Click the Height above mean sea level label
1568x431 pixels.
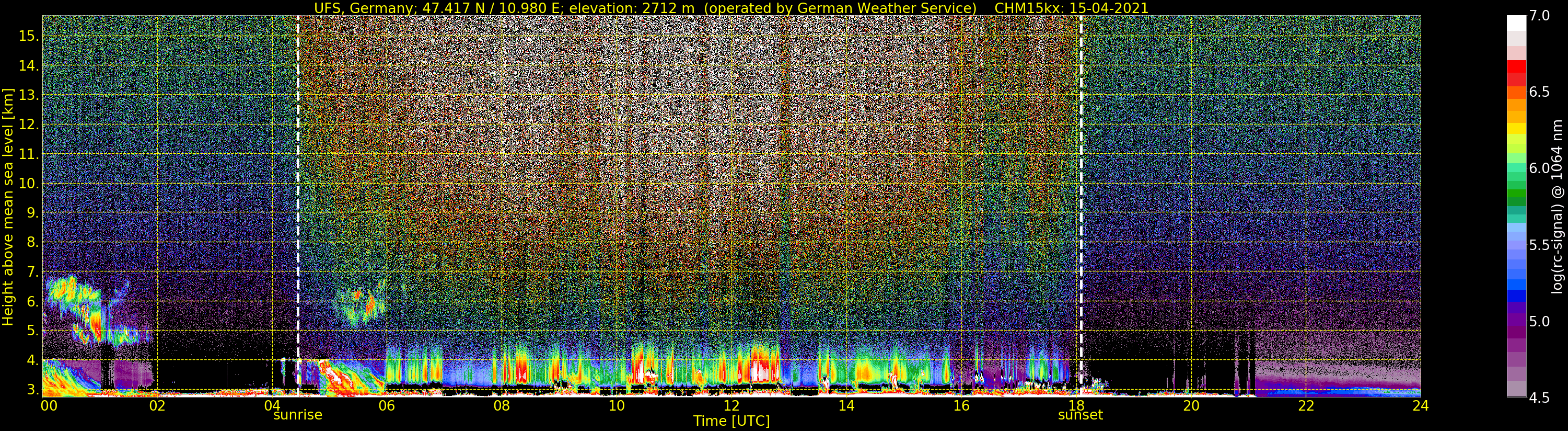[x=8, y=207]
